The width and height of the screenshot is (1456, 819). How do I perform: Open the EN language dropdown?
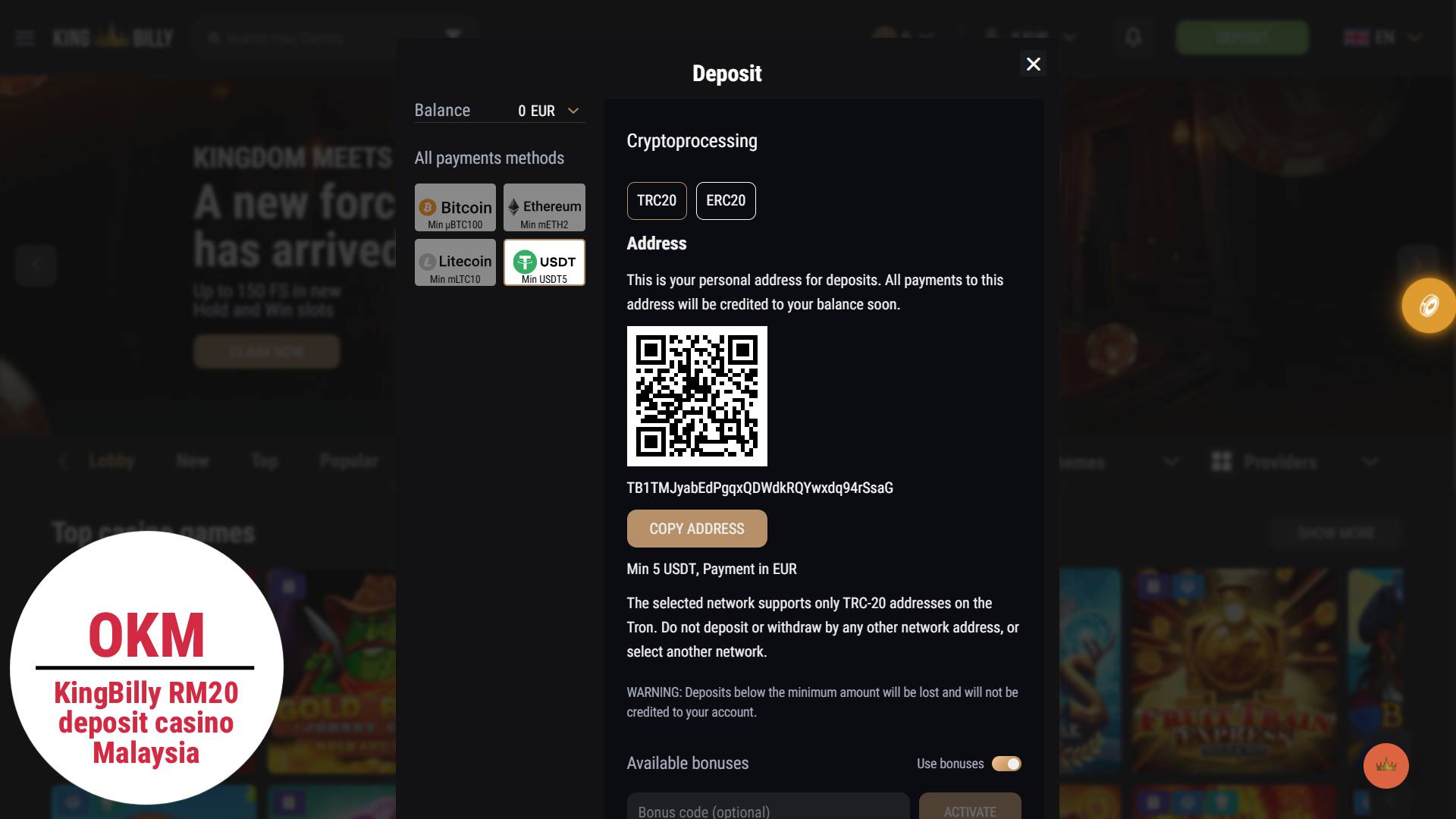click(1383, 37)
